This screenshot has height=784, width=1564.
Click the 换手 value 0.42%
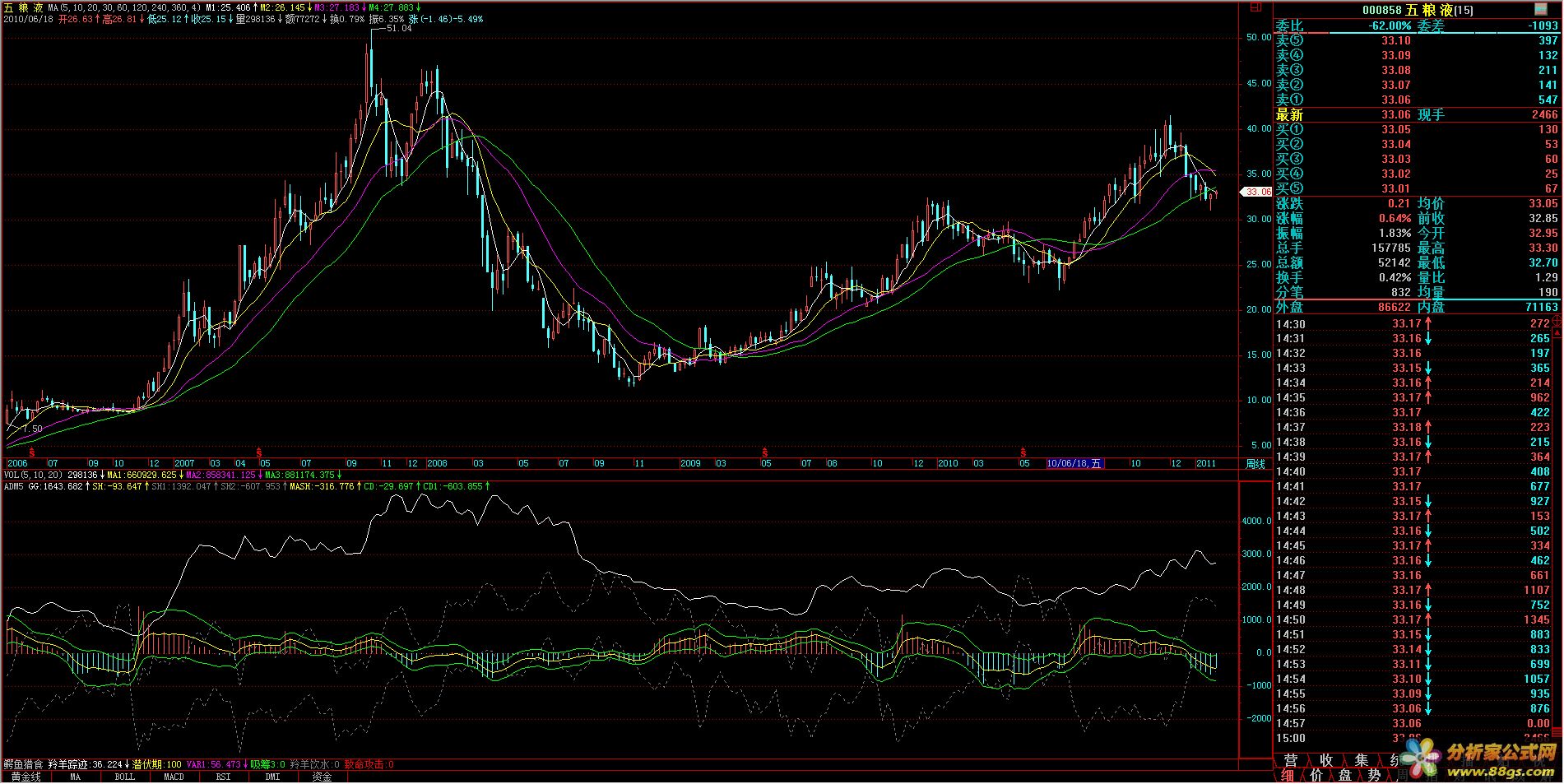[1395, 277]
